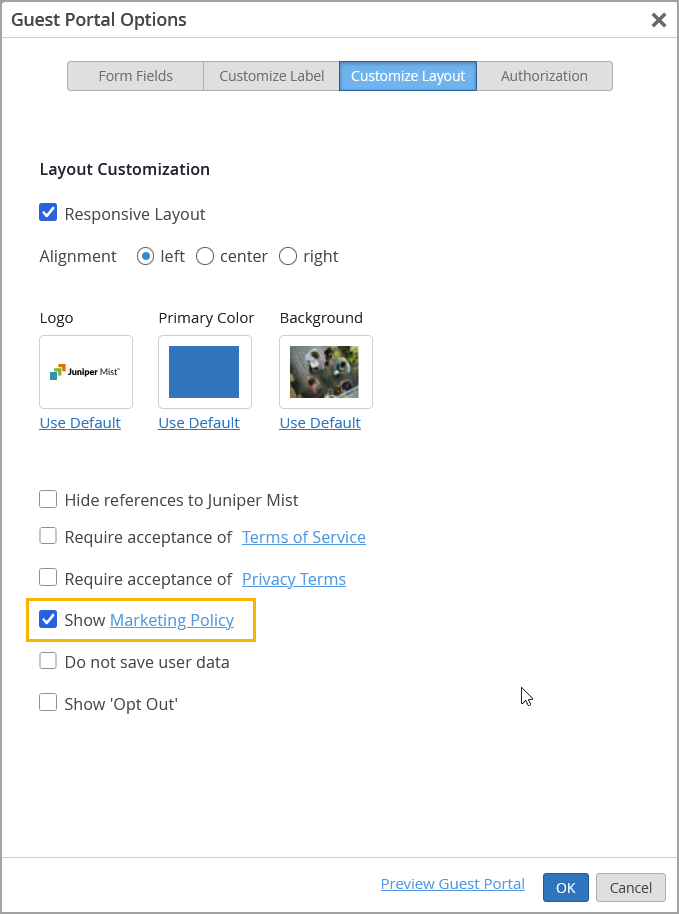
Task: Enable Do not save user data
Action: tap(48, 661)
